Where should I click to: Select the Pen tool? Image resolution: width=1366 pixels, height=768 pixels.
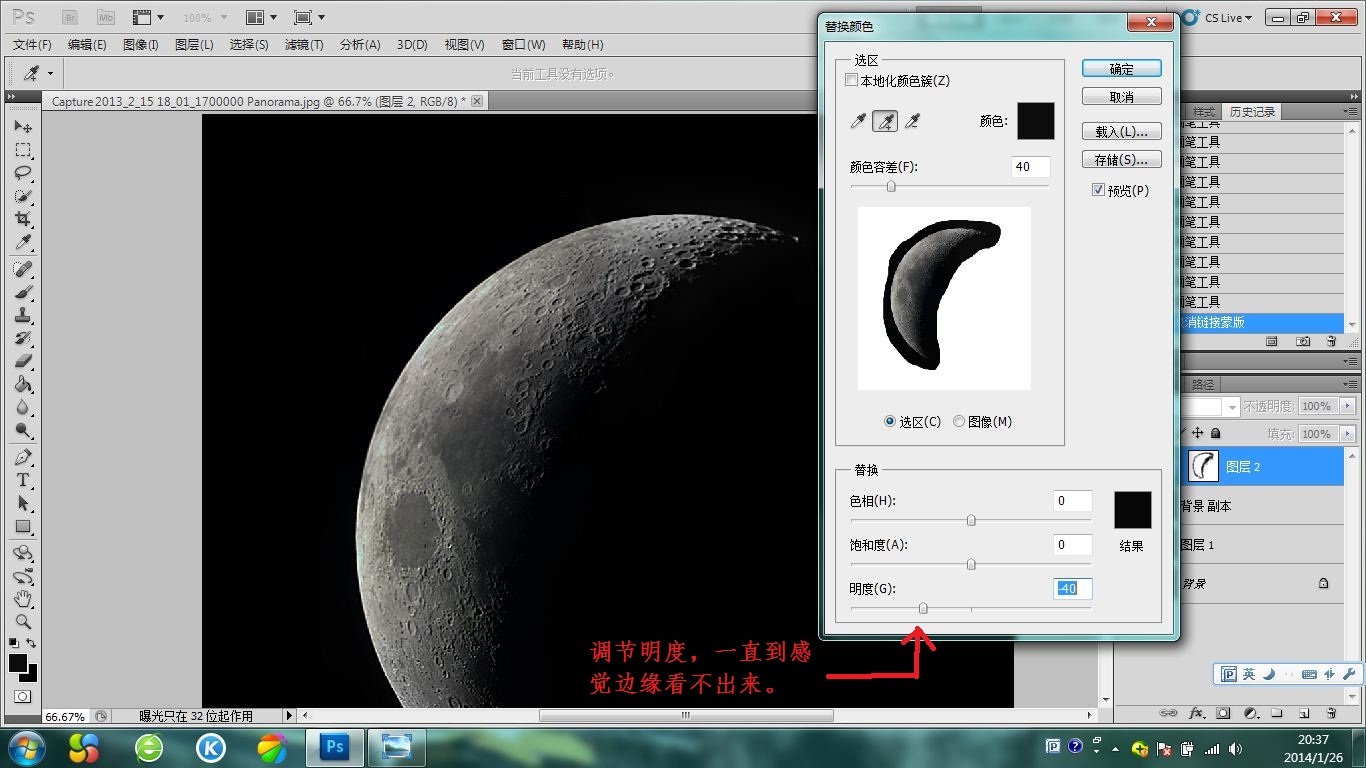point(23,457)
